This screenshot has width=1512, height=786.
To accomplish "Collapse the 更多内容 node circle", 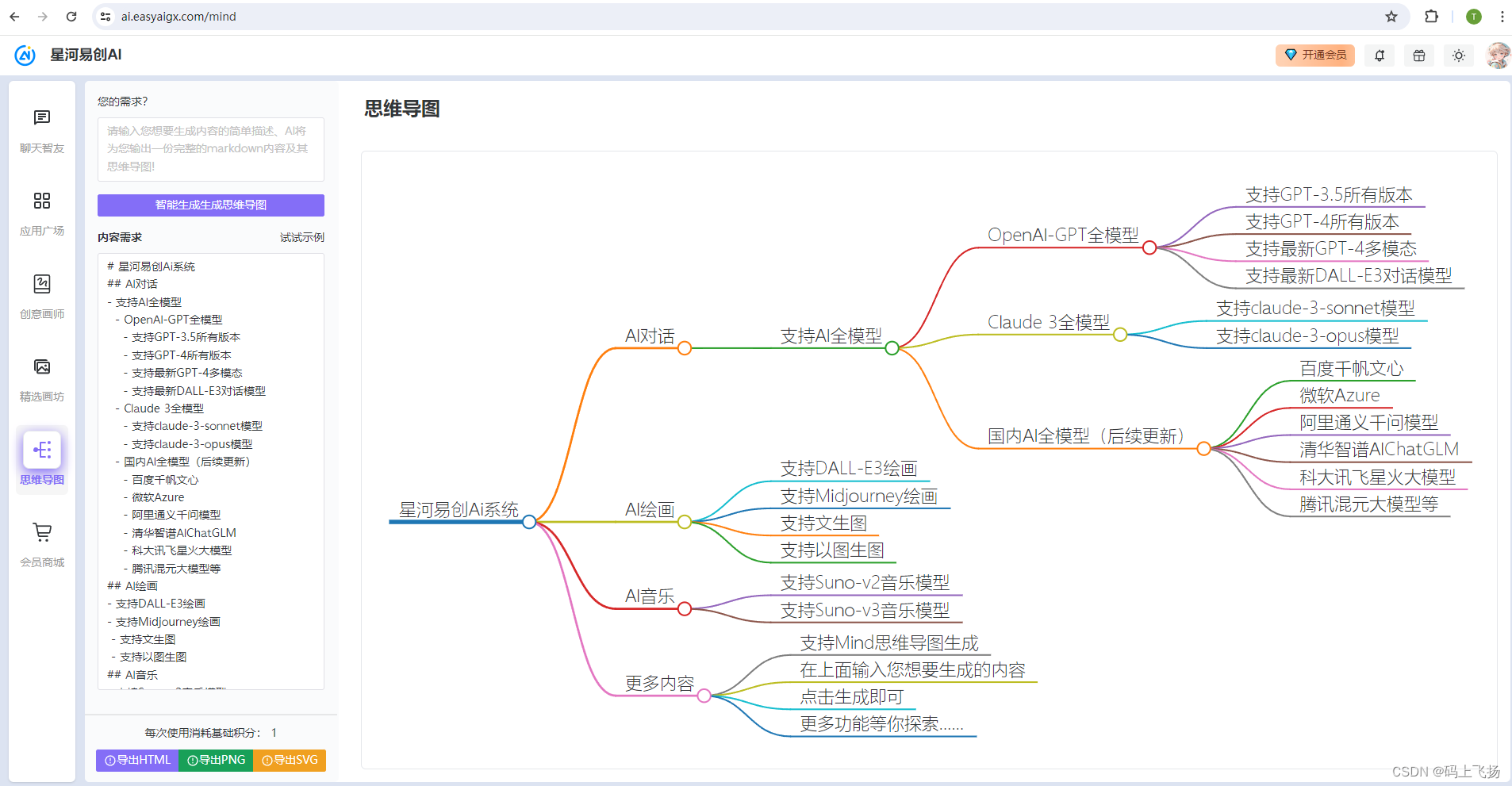I will click(x=704, y=696).
